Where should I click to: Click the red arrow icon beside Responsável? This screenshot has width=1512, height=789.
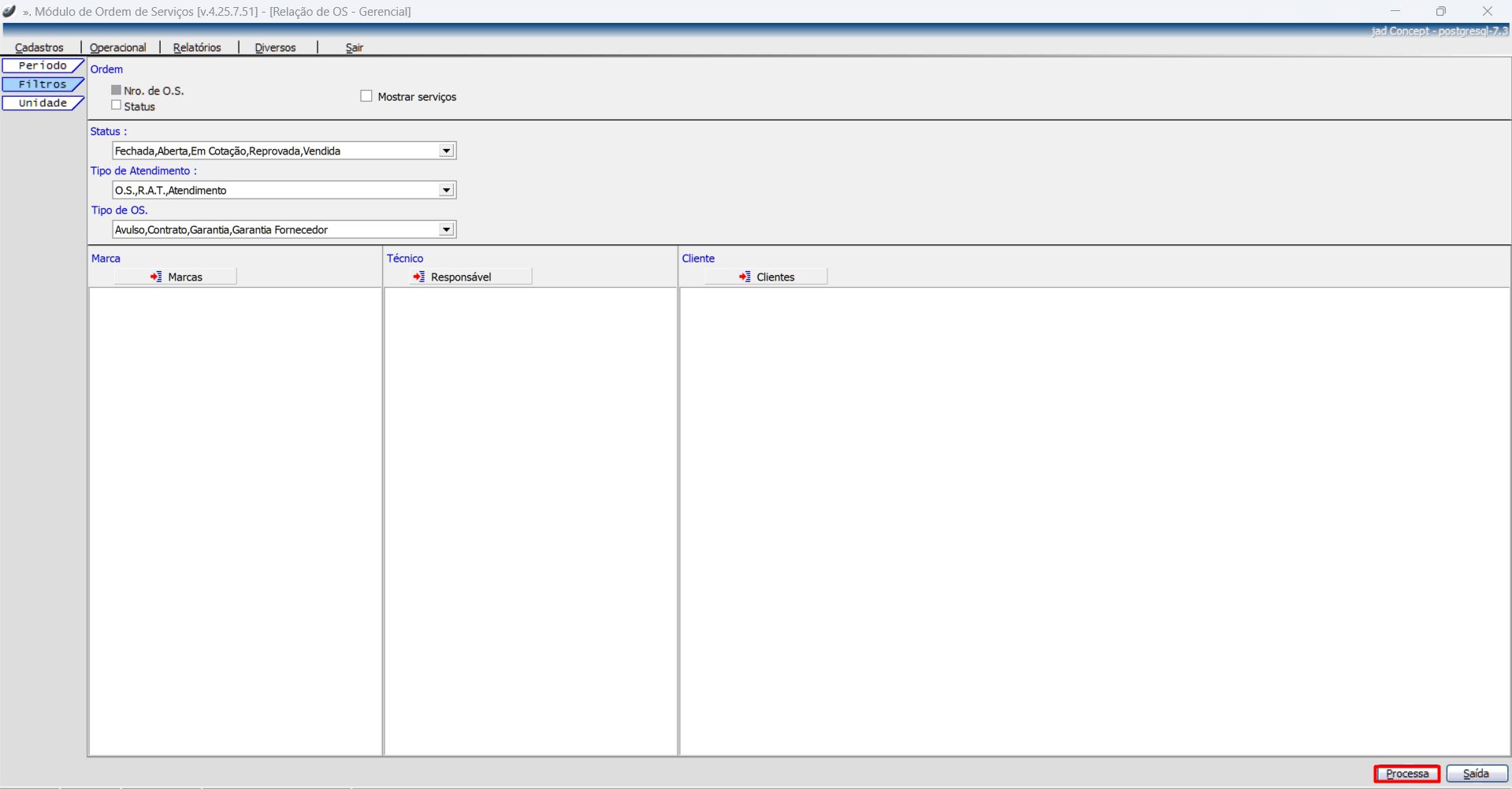coord(418,277)
